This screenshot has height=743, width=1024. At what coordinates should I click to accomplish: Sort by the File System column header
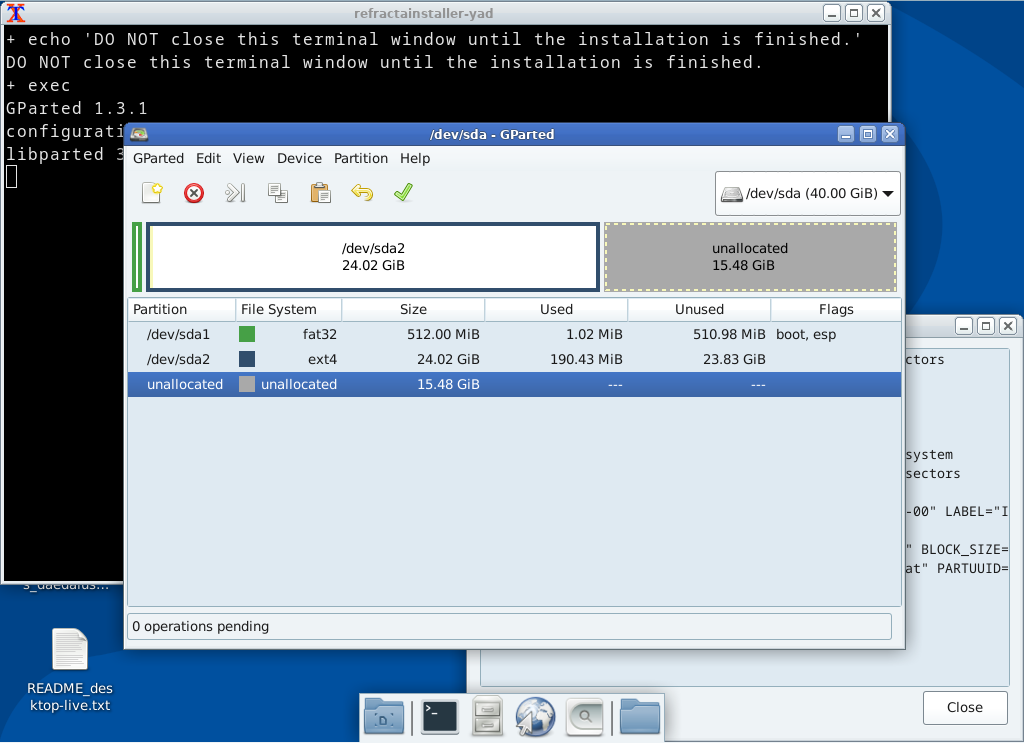tap(288, 309)
